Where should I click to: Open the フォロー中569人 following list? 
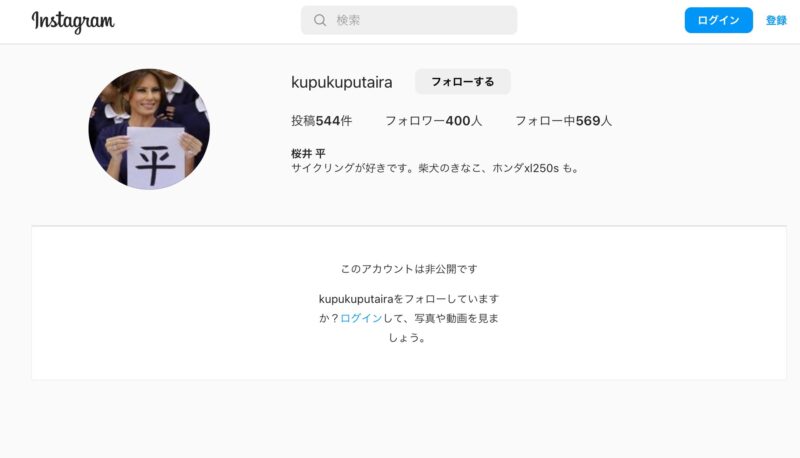click(563, 121)
